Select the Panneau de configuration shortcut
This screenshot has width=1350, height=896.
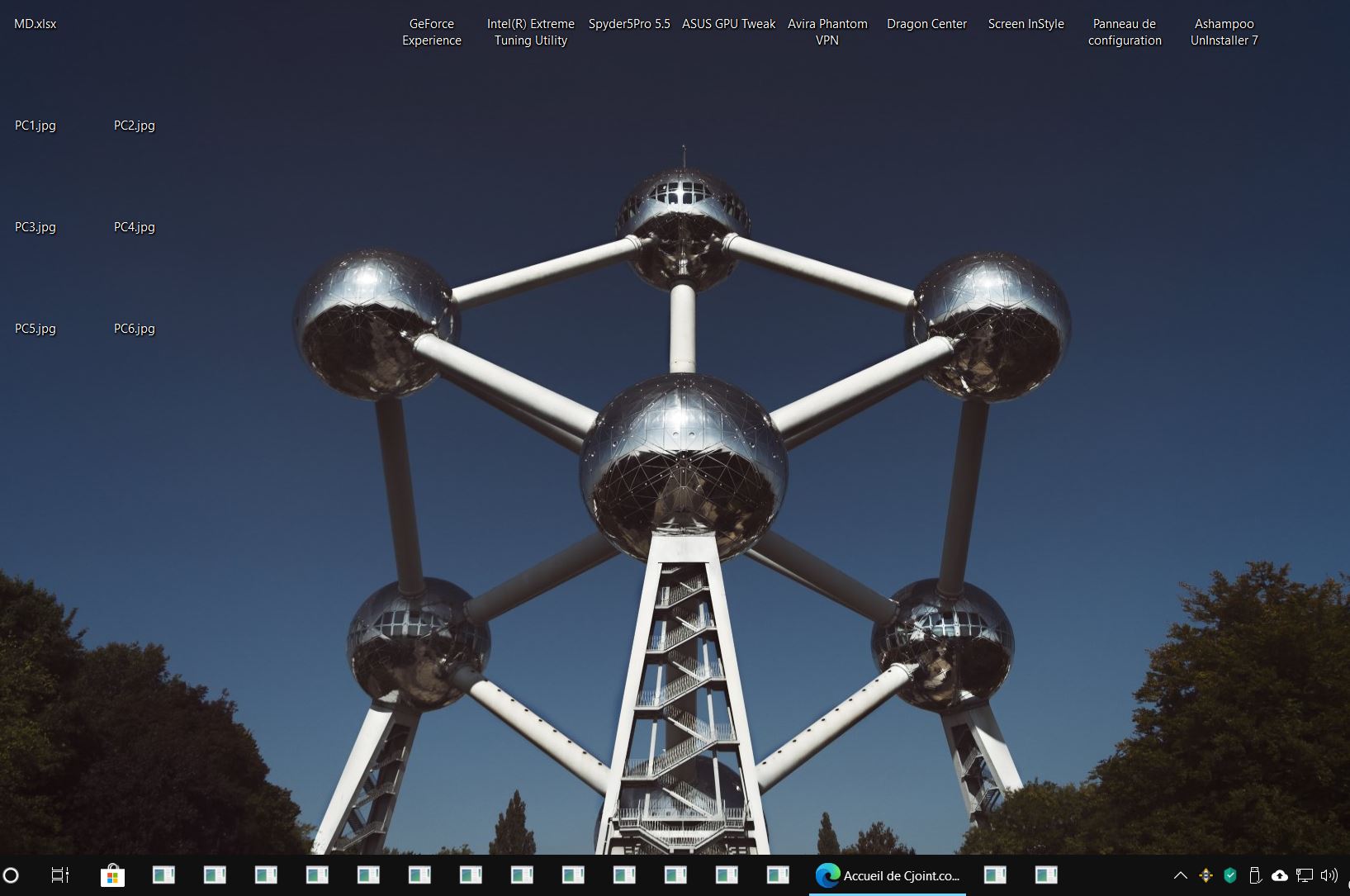pos(1125,32)
